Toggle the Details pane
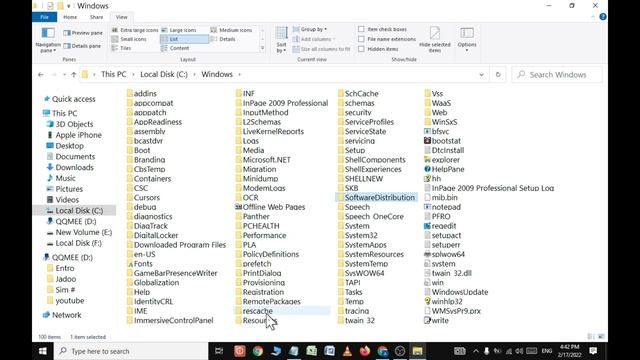This screenshot has height=360, width=640. pos(82,46)
